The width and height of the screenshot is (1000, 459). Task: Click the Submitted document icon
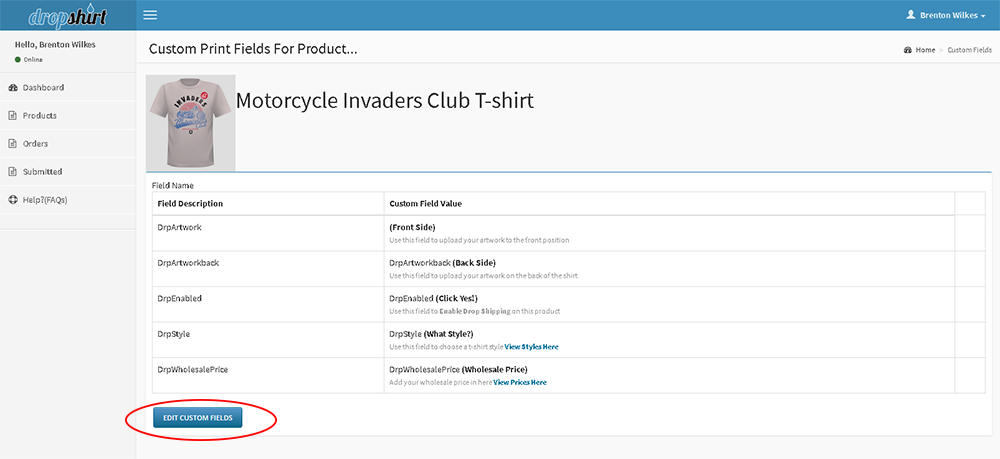point(12,172)
